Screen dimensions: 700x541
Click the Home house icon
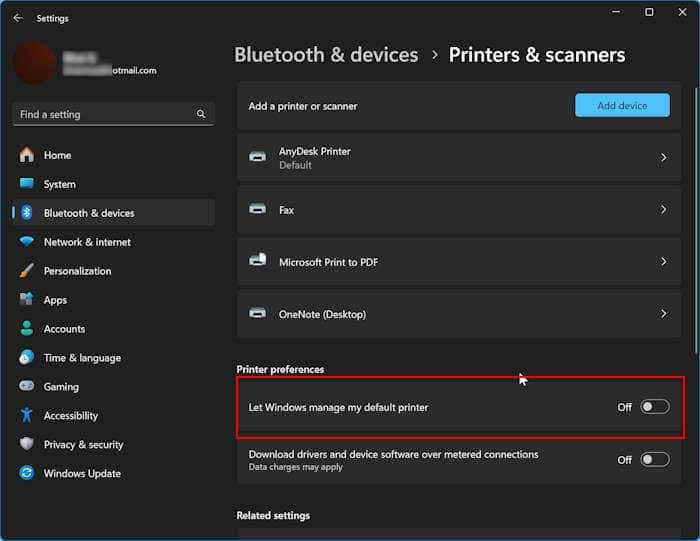pyautogui.click(x=27, y=155)
